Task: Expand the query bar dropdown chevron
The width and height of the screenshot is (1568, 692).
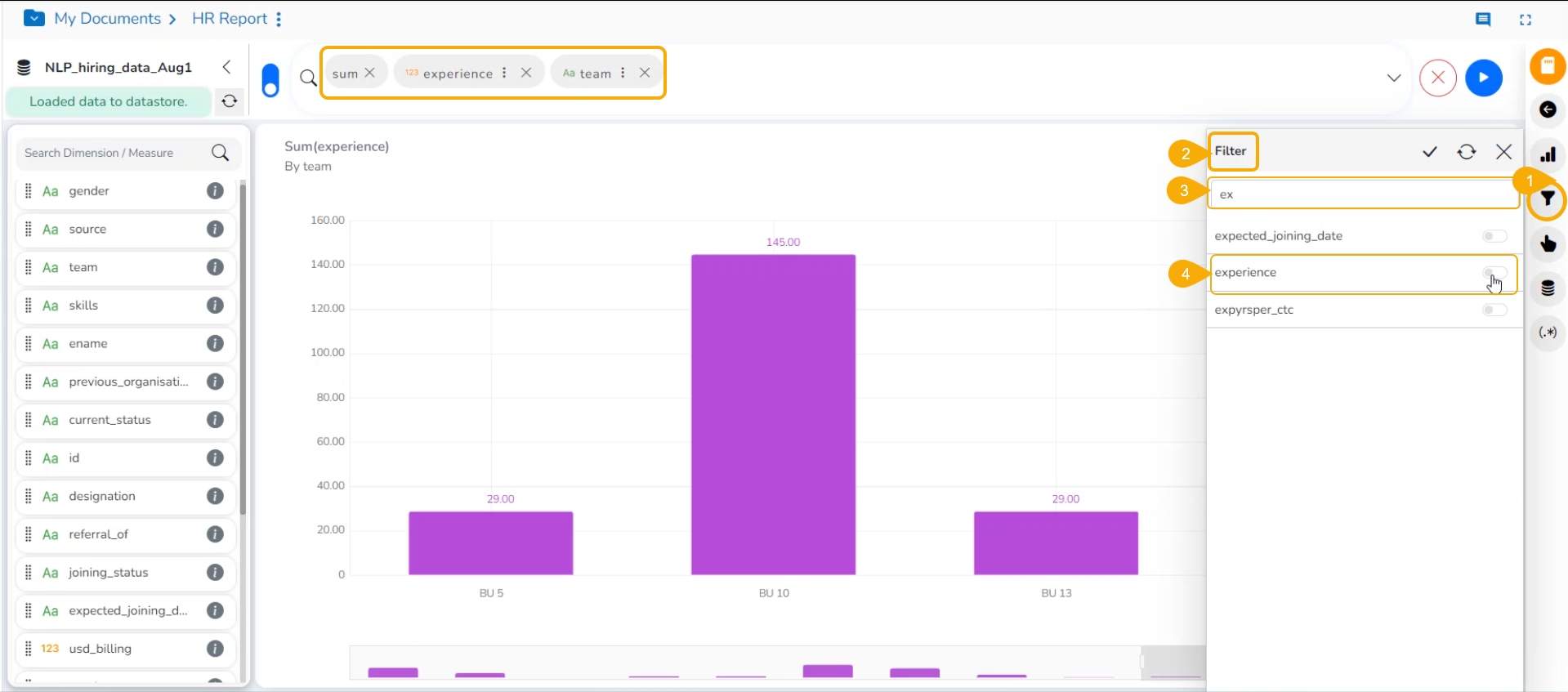Action: pyautogui.click(x=1394, y=78)
